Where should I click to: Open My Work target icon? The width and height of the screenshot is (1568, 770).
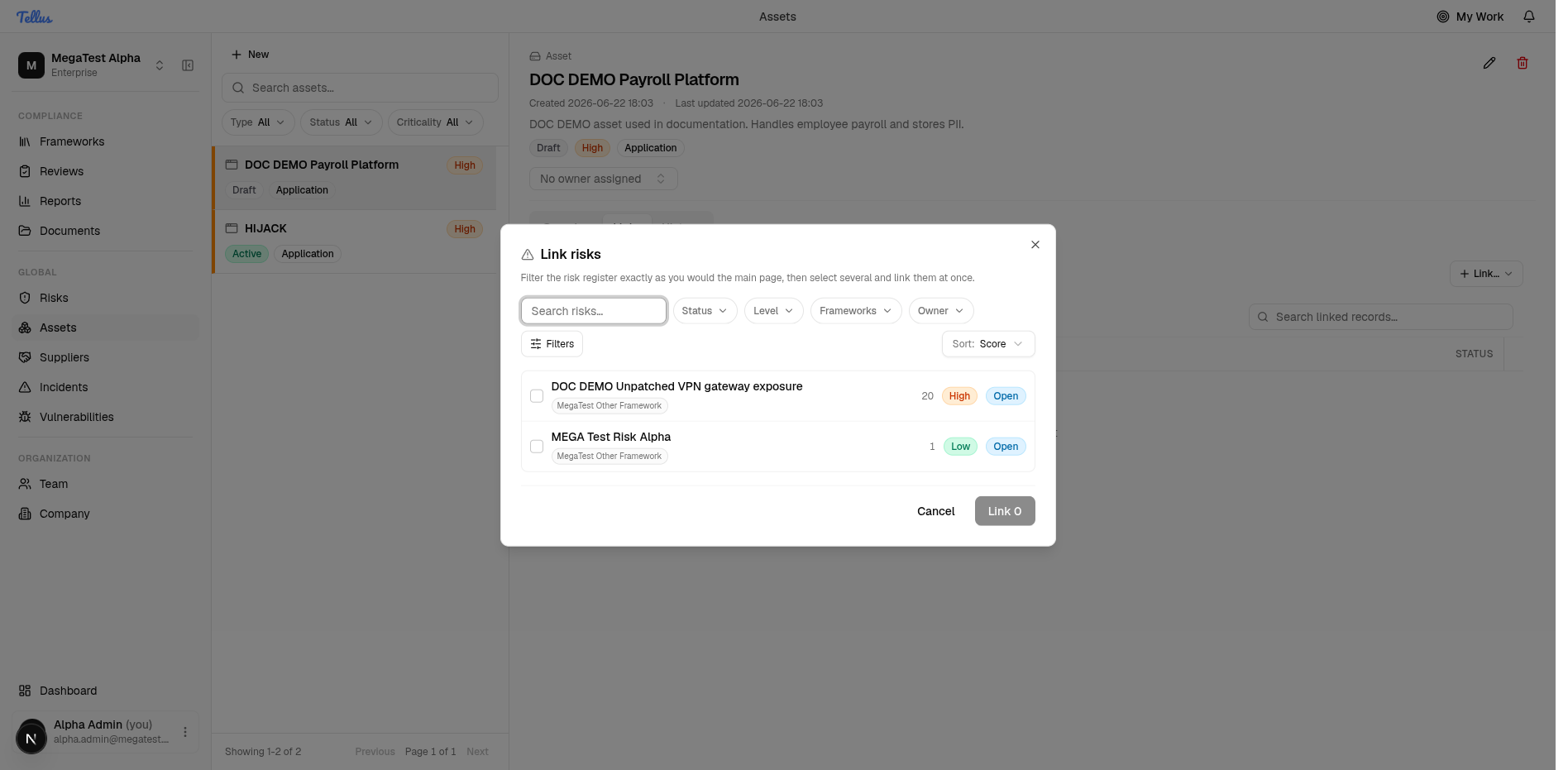(1443, 17)
